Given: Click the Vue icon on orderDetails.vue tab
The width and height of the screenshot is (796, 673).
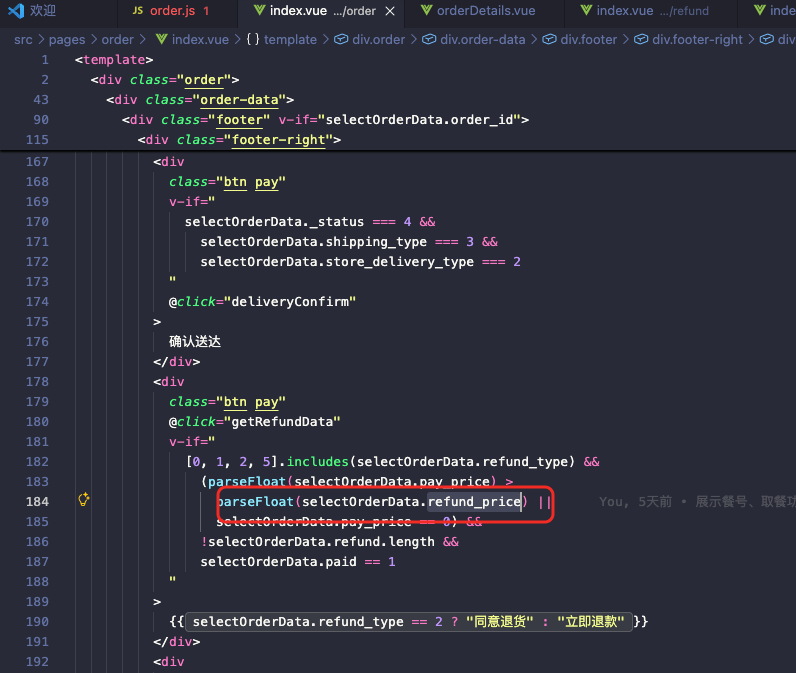Looking at the screenshot, I should 427,11.
